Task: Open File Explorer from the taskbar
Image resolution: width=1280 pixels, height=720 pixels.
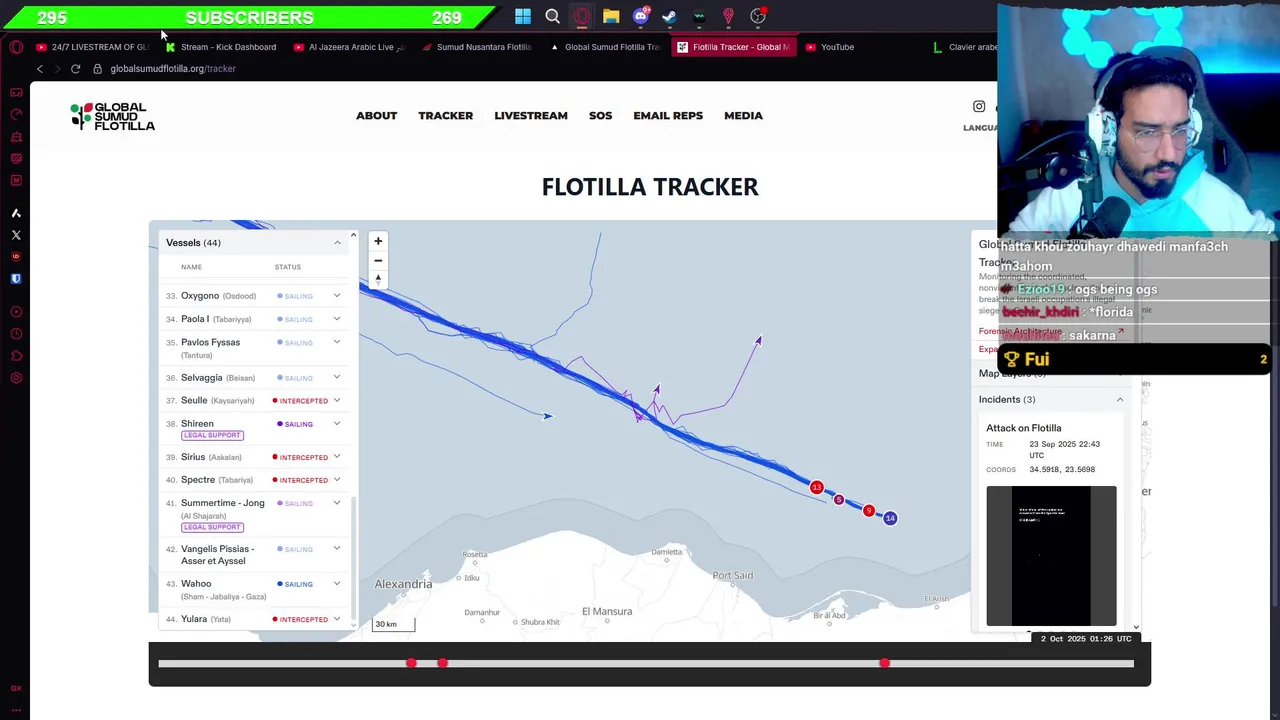Action: 611,16
